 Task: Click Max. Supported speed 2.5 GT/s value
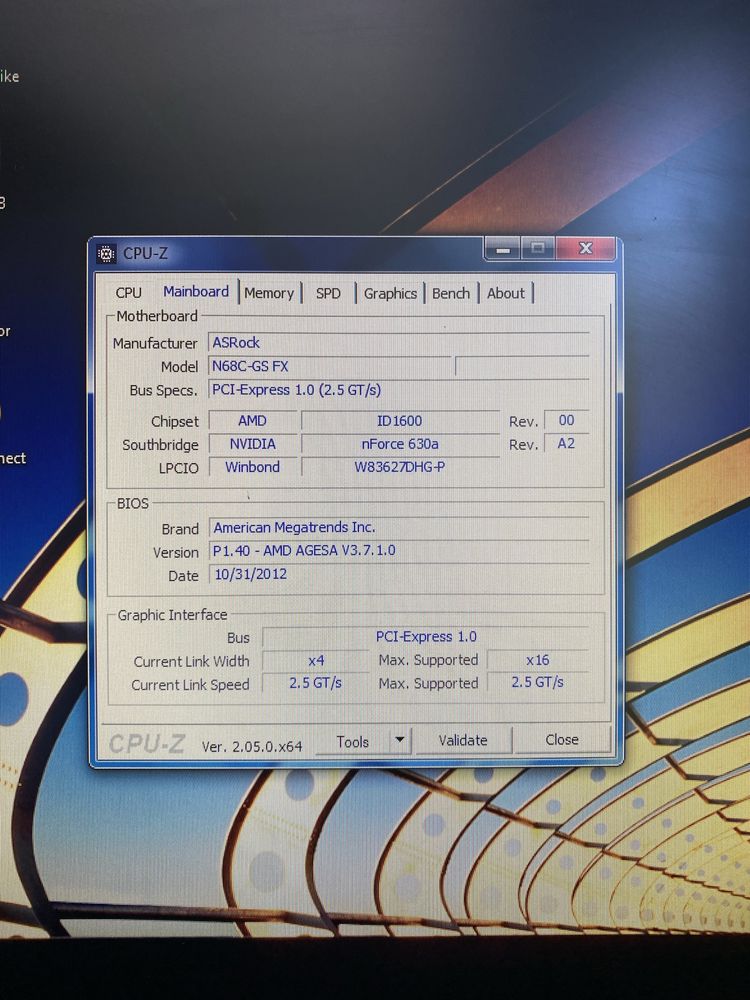click(538, 682)
